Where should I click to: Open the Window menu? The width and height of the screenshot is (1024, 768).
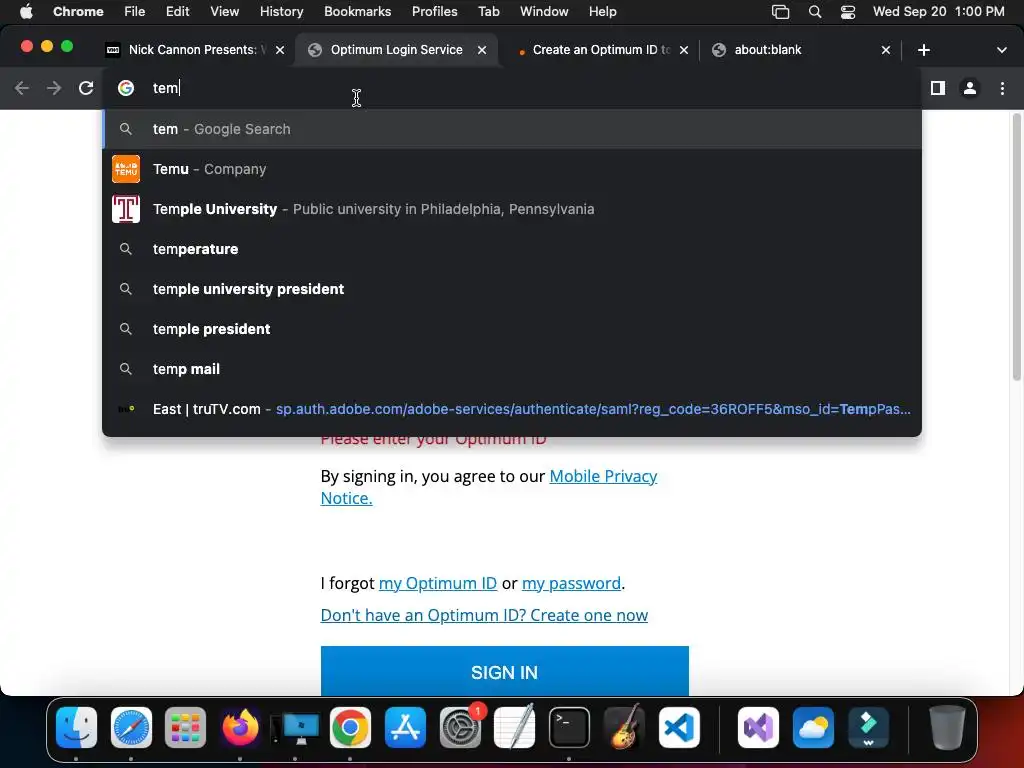coord(544,12)
